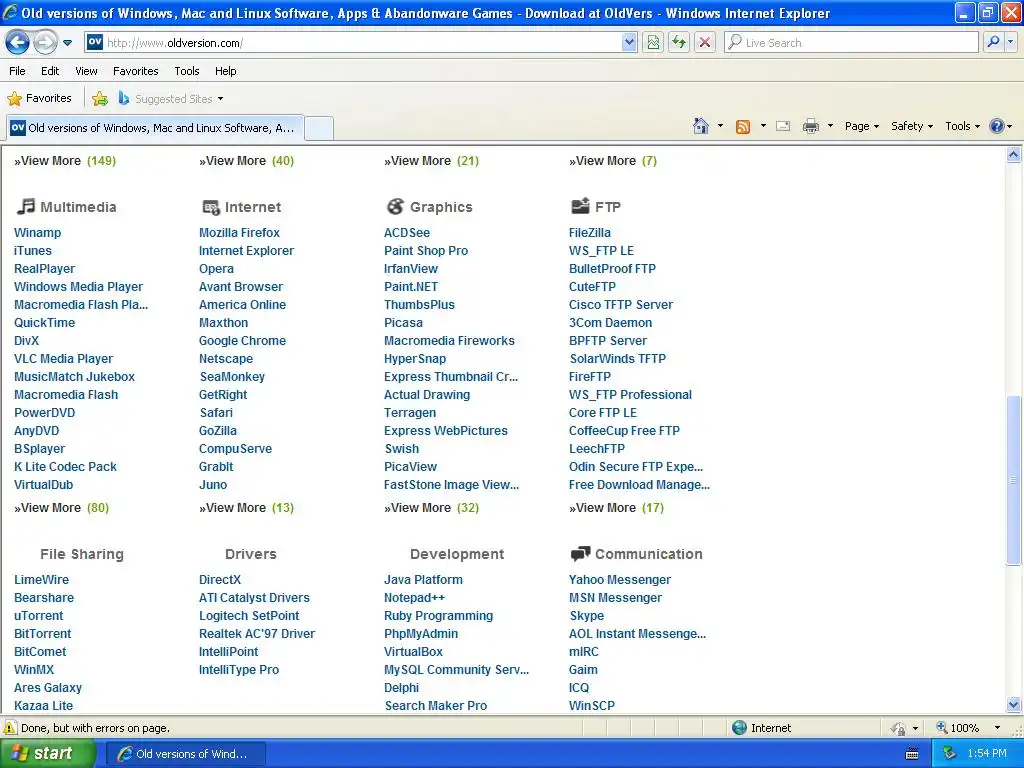Click the Multimedia music note icon
Screen dimensions: 1024x768
click(x=25, y=206)
